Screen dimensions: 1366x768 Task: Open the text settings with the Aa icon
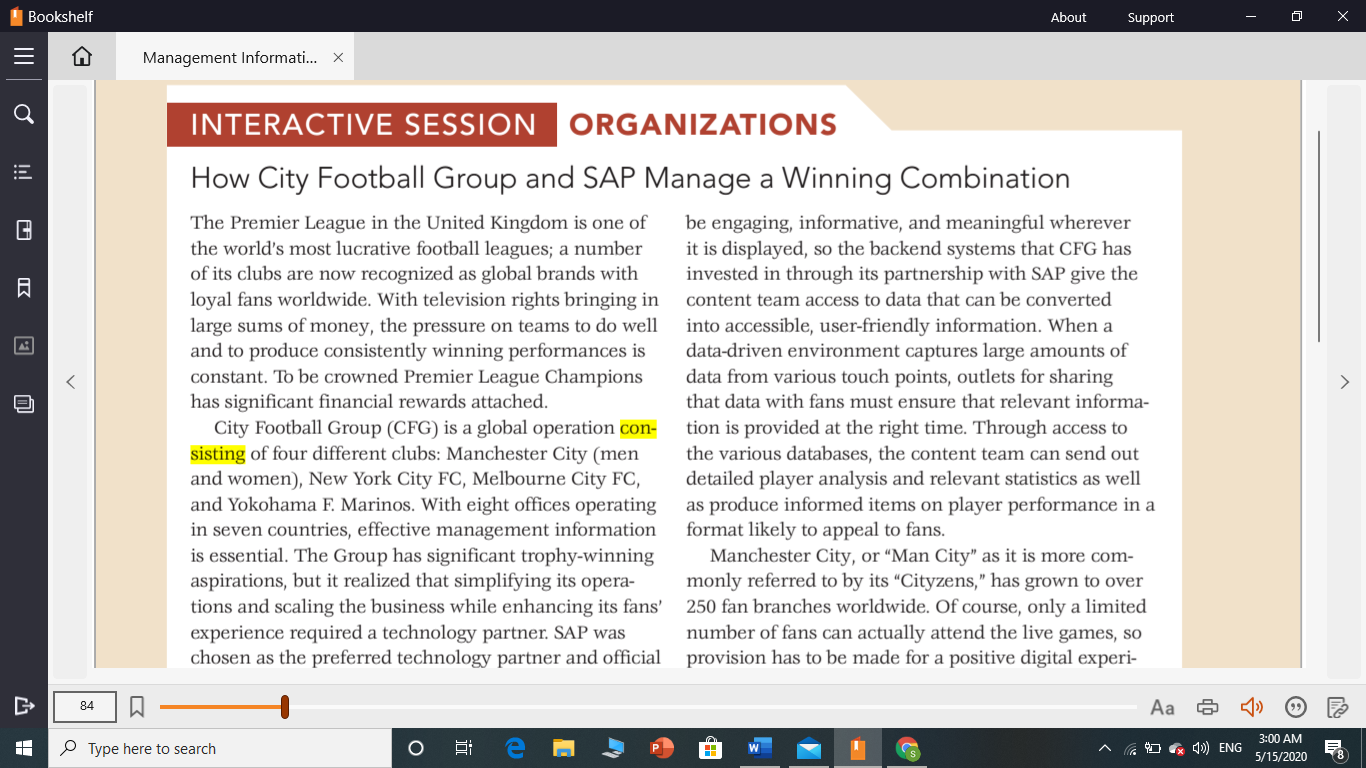pyautogui.click(x=1162, y=707)
